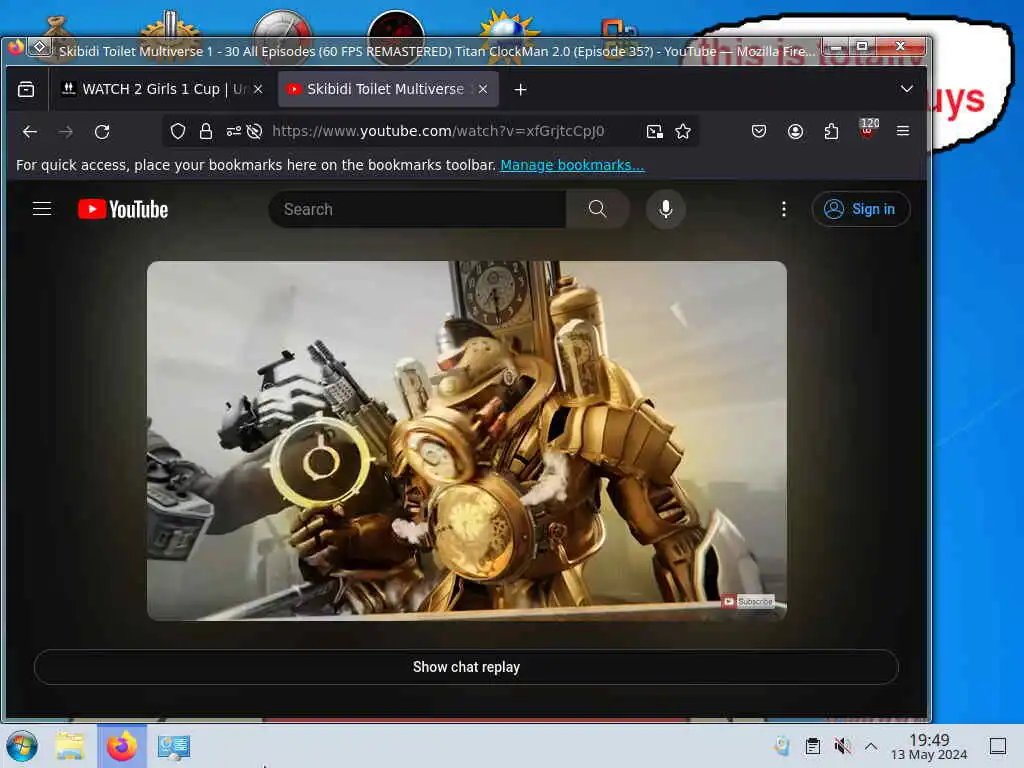Open the uBlock extension badge showing 120
Image resolution: width=1024 pixels, height=768 pixels.
pyautogui.click(x=867, y=129)
